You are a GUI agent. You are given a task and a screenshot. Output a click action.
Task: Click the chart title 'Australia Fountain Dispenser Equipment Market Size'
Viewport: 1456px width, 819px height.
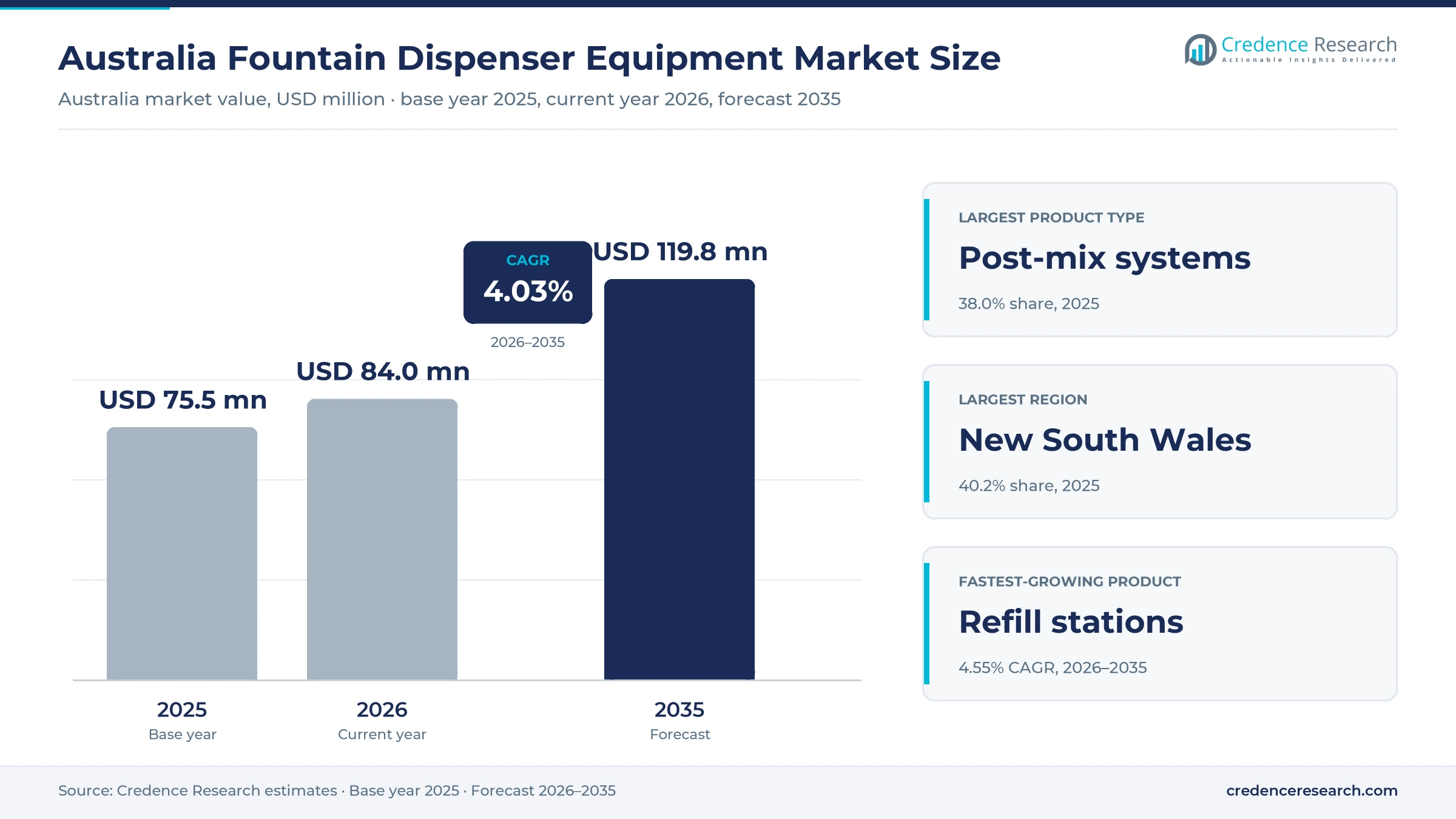(529, 58)
